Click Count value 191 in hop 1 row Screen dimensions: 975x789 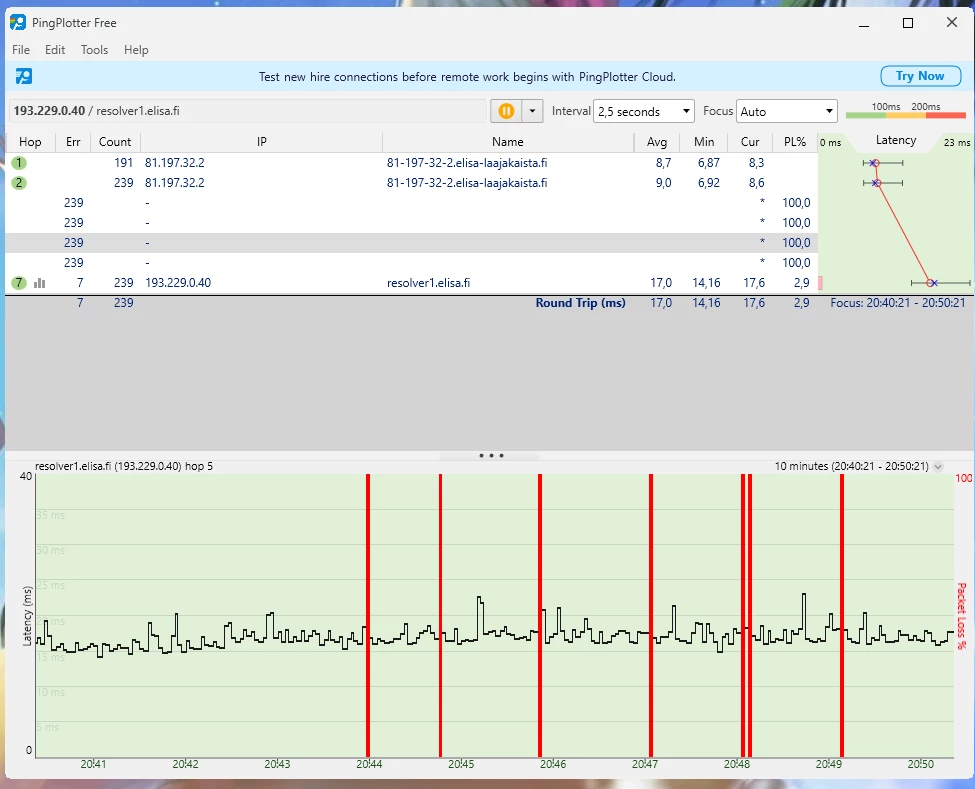tap(123, 163)
